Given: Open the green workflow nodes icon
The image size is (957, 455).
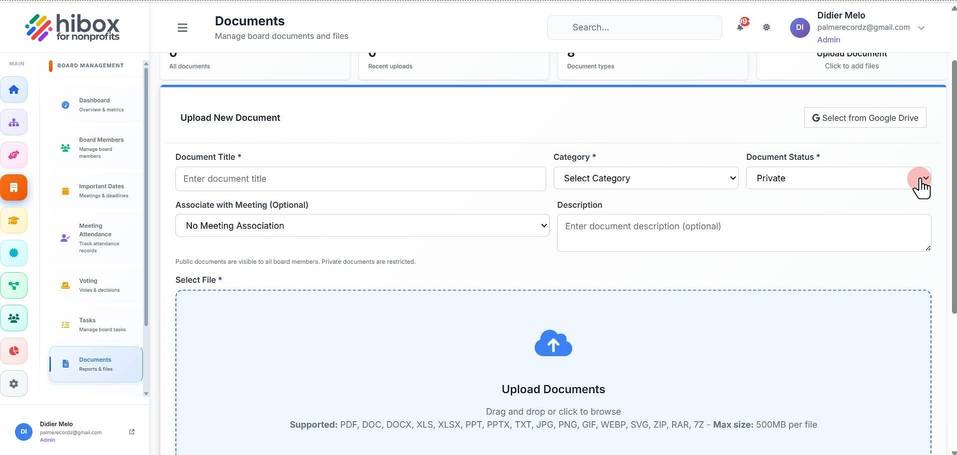Looking at the screenshot, I should (13, 285).
